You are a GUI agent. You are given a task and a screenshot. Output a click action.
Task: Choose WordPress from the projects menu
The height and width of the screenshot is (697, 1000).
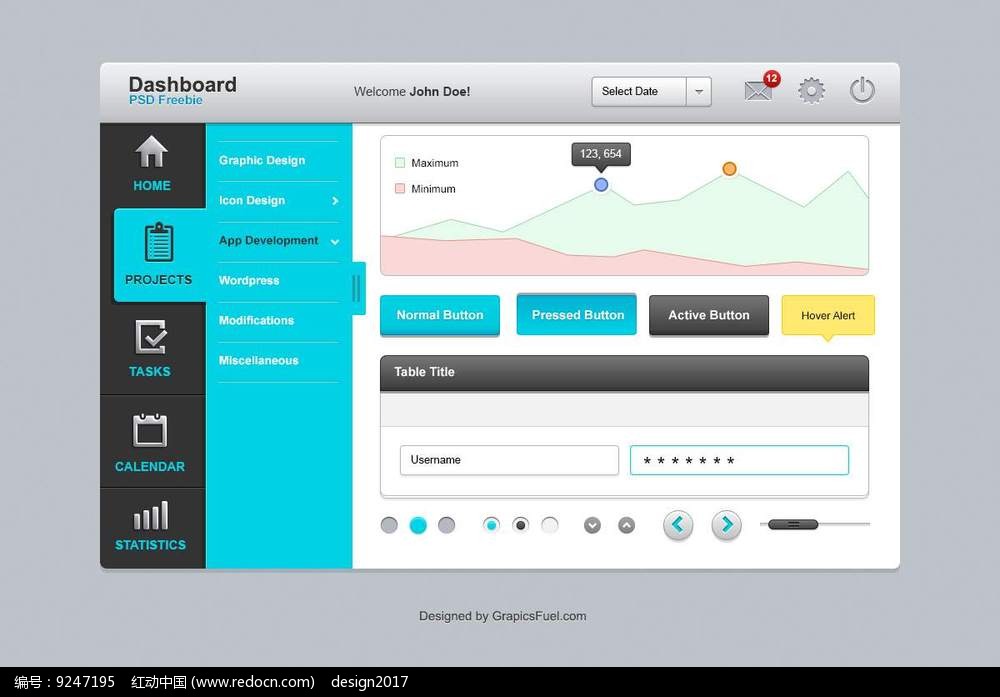click(x=249, y=281)
